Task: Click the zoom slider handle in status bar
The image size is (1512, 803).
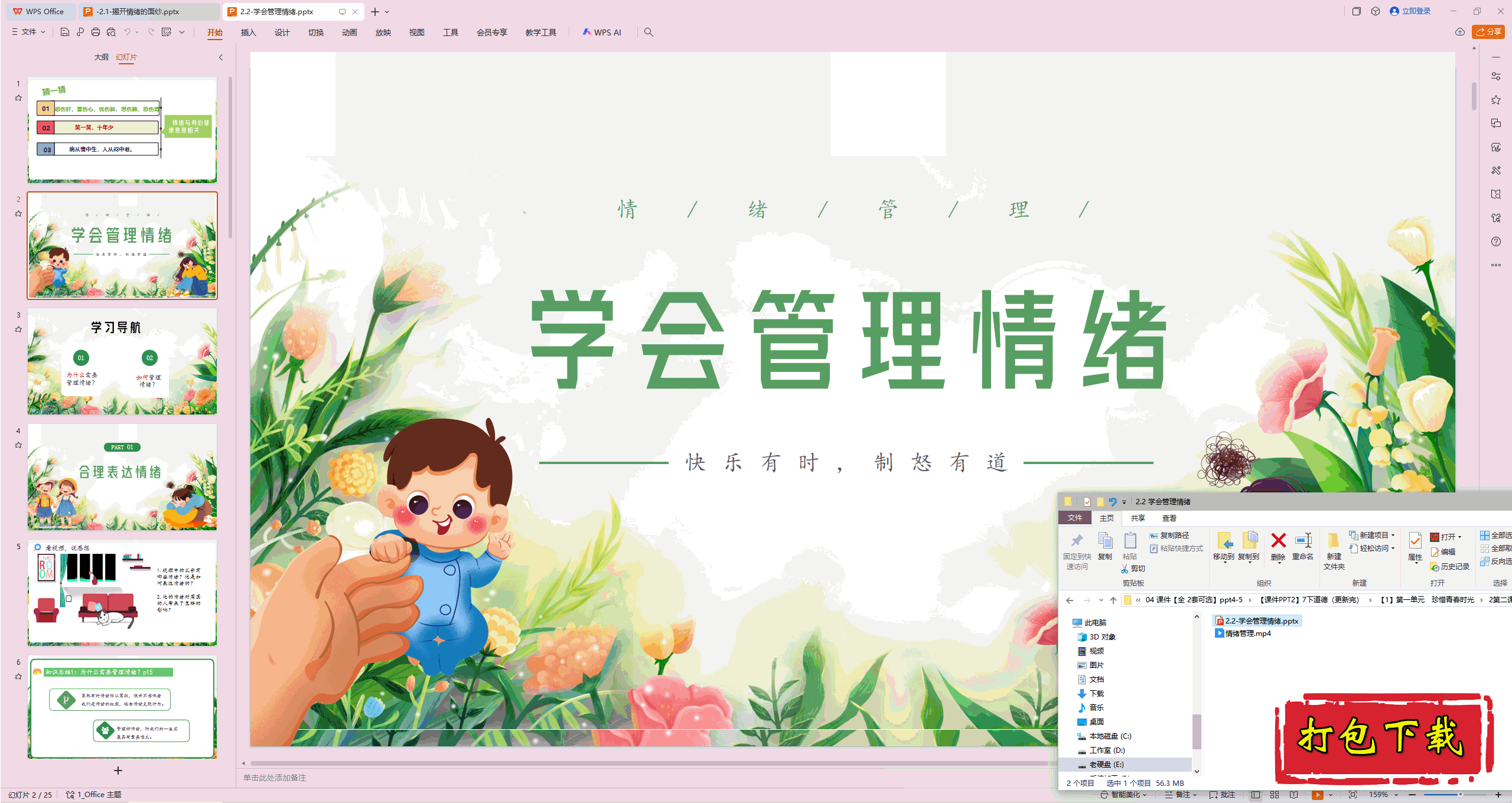Action: pos(1461,795)
